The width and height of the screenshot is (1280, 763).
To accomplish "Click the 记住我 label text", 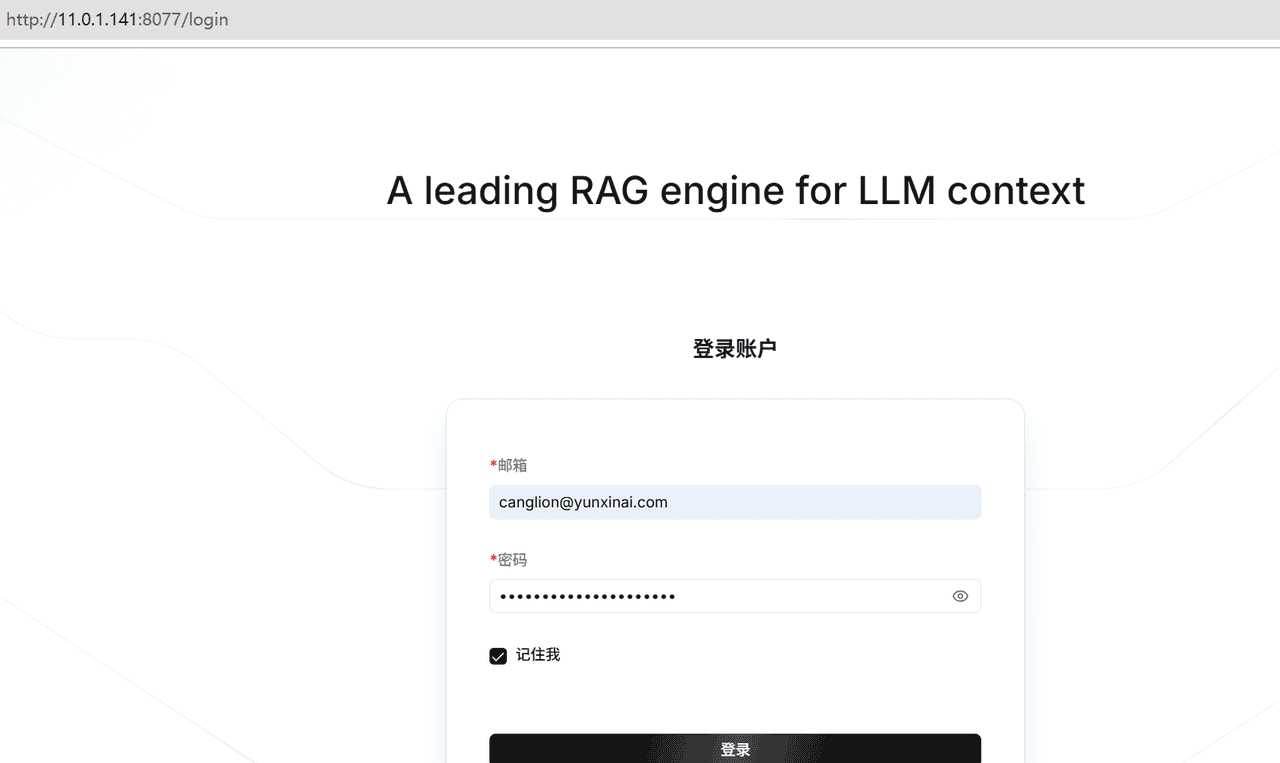I will [x=539, y=655].
